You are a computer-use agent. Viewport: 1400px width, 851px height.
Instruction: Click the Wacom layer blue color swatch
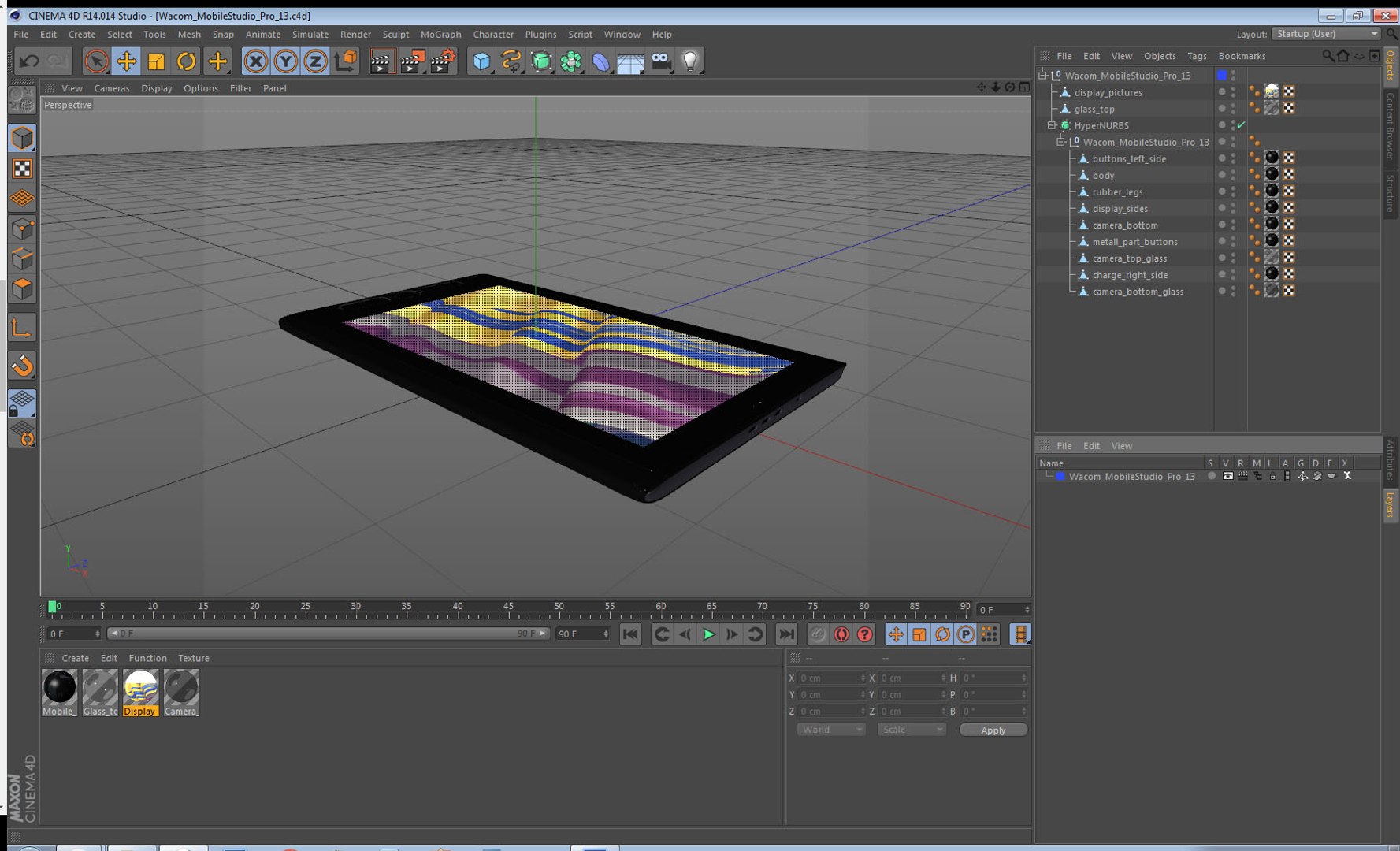click(1060, 476)
